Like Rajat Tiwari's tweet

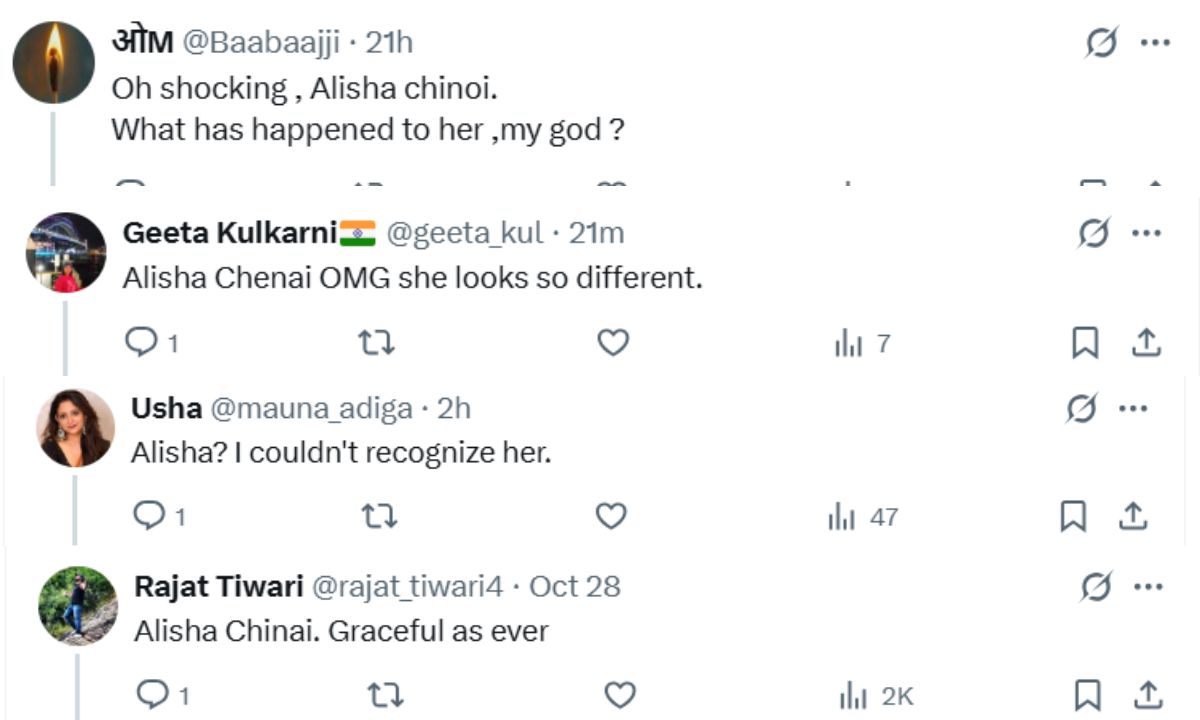click(x=620, y=693)
